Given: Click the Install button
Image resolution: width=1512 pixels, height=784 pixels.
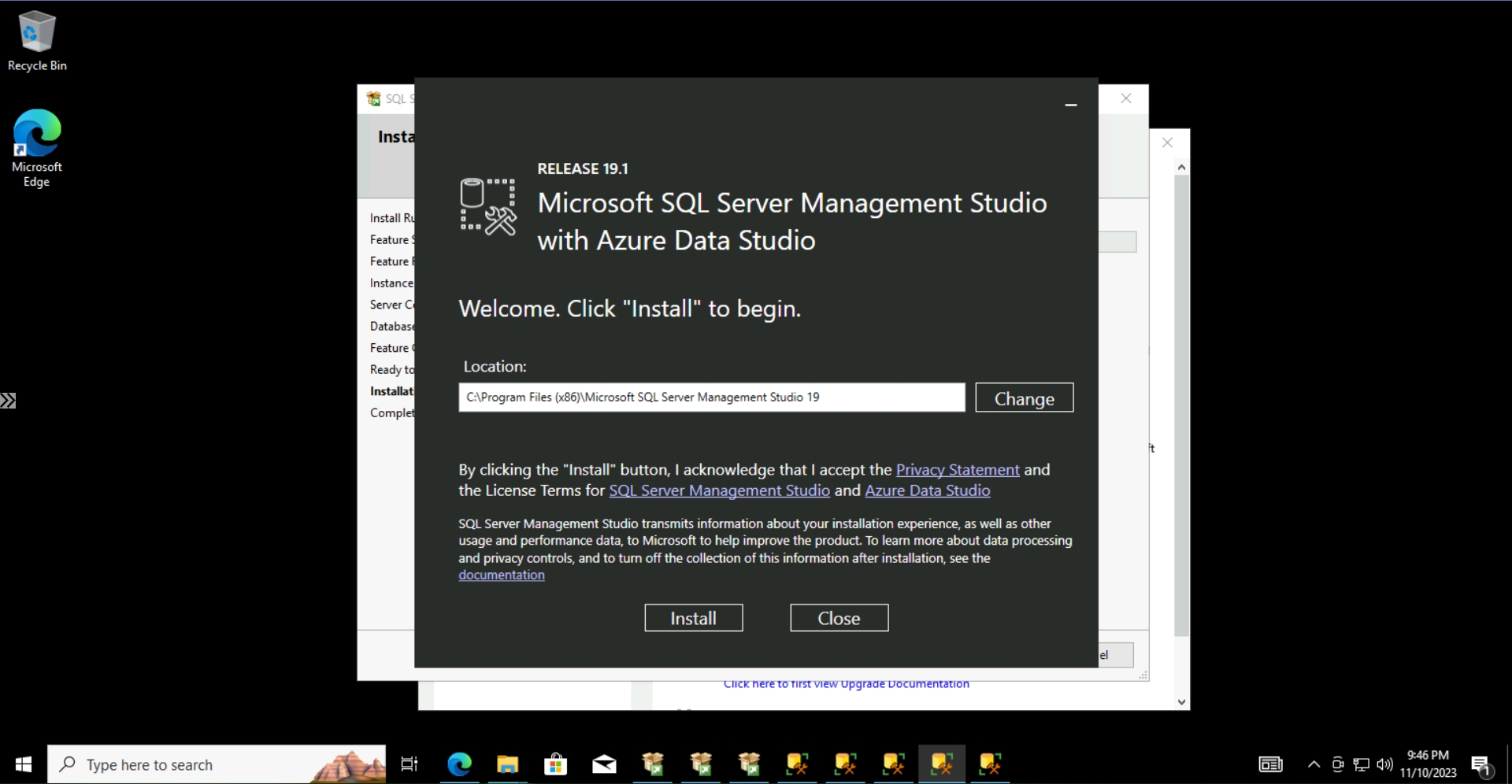Looking at the screenshot, I should coord(693,618).
